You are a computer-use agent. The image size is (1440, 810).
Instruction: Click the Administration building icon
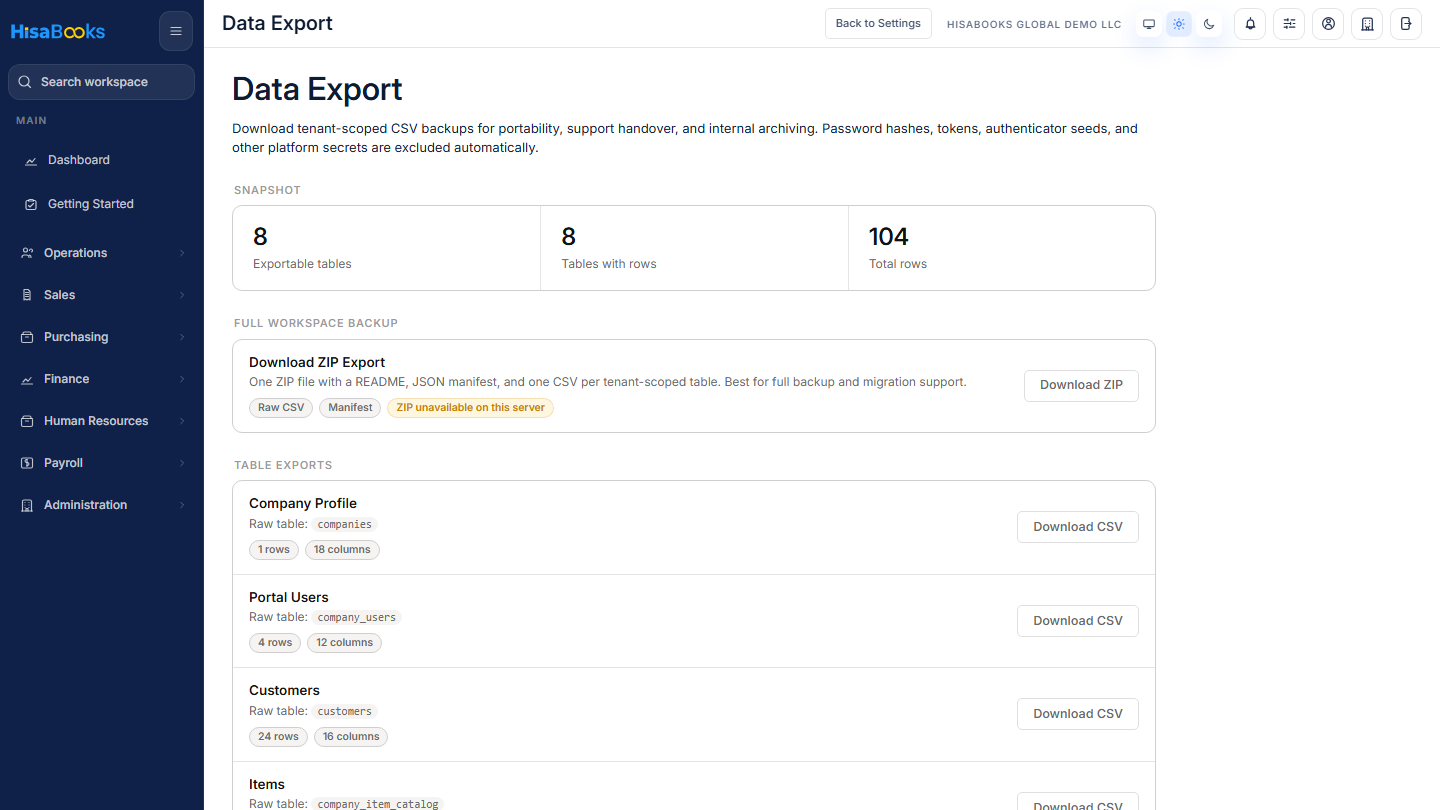coord(27,505)
